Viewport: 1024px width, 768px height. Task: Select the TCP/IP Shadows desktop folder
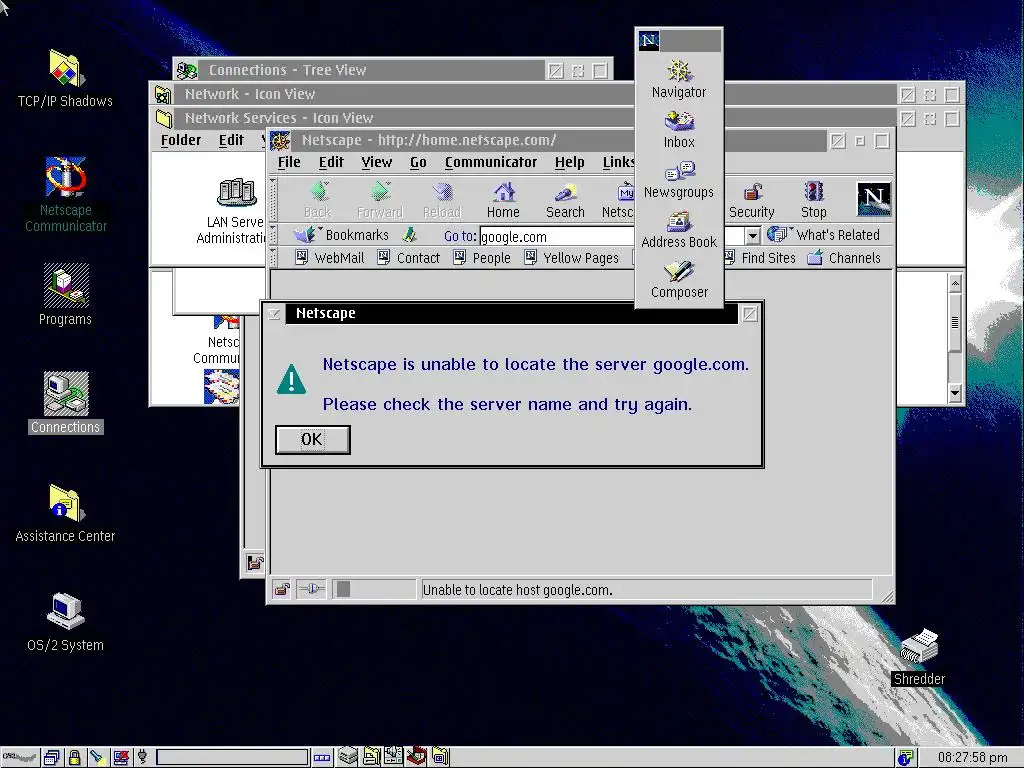coord(65,79)
